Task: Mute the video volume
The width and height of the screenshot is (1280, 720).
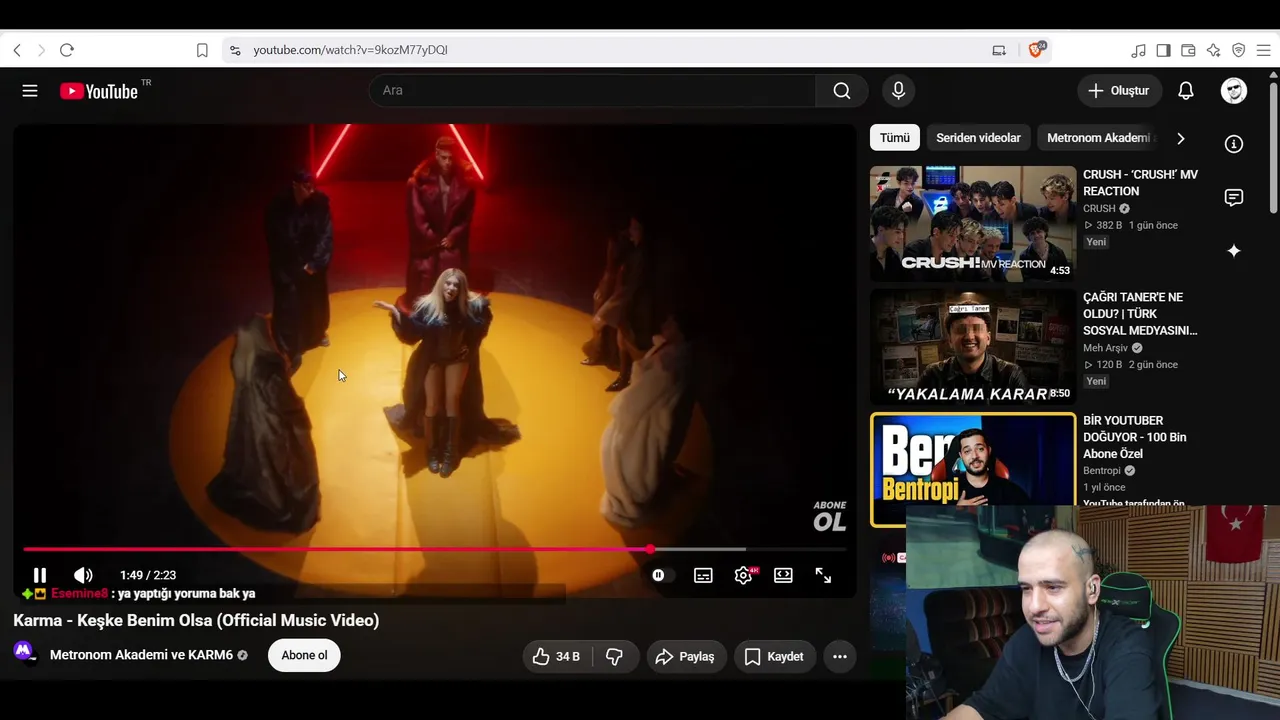Action: click(83, 575)
